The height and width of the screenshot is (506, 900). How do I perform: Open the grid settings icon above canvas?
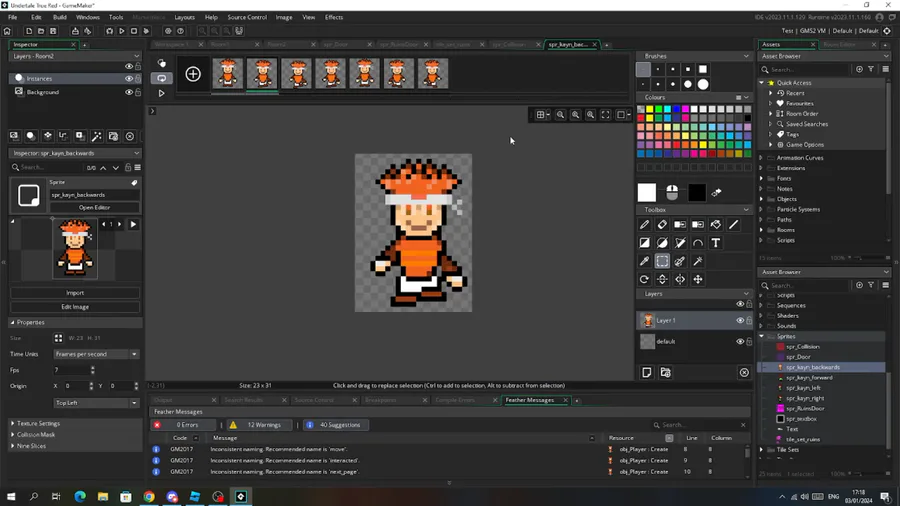pos(540,115)
